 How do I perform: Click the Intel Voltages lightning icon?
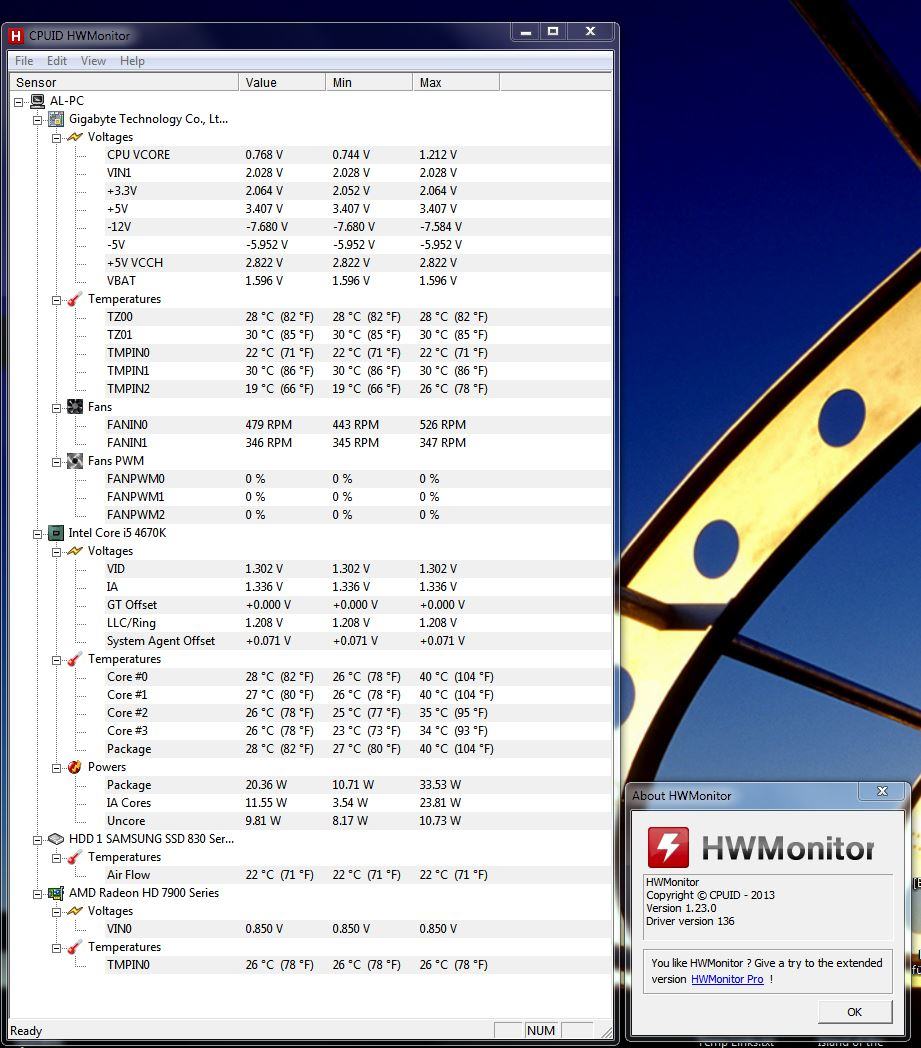pyautogui.click(x=75, y=551)
